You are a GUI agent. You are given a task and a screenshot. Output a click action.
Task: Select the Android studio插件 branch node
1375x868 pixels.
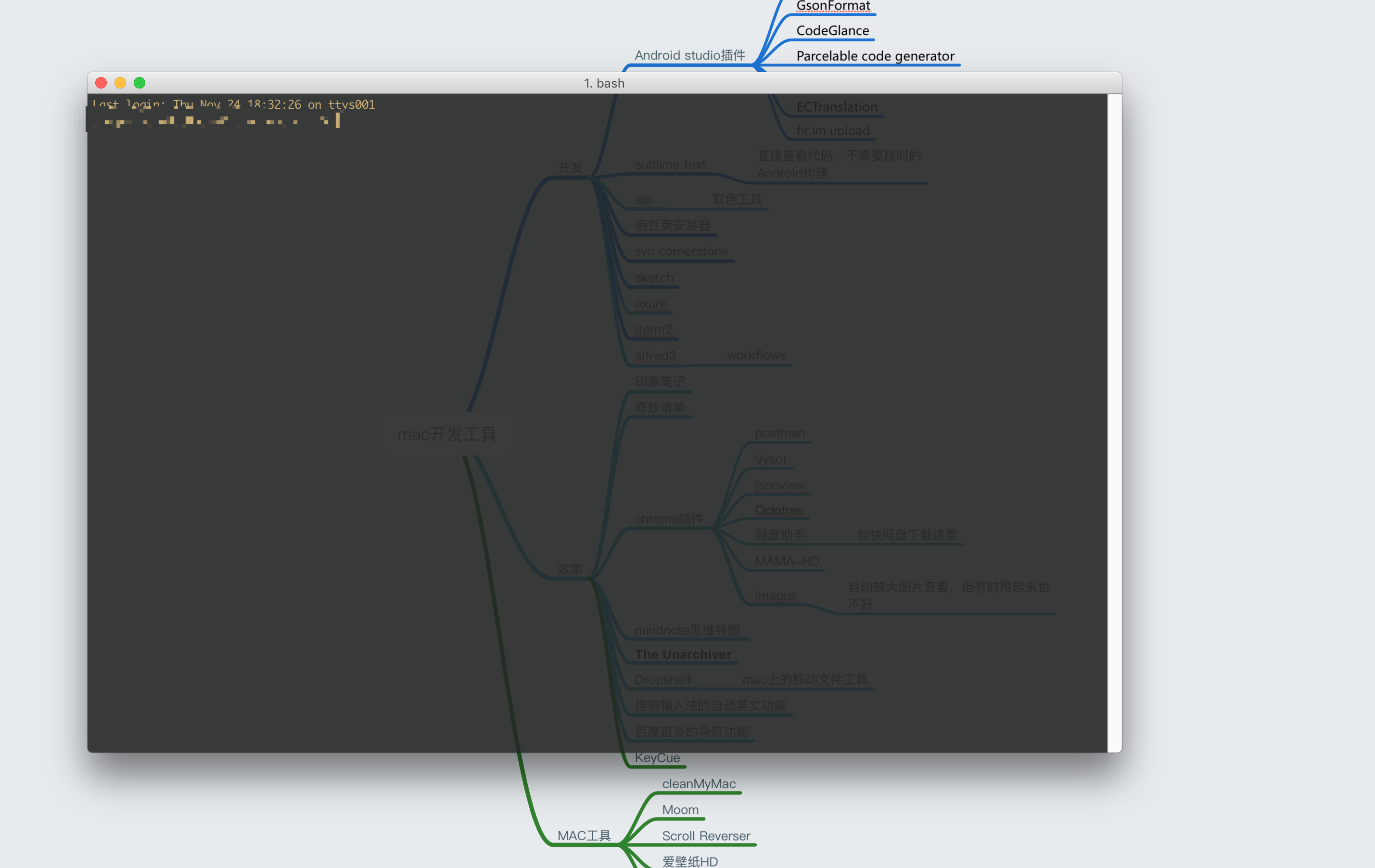click(690, 55)
